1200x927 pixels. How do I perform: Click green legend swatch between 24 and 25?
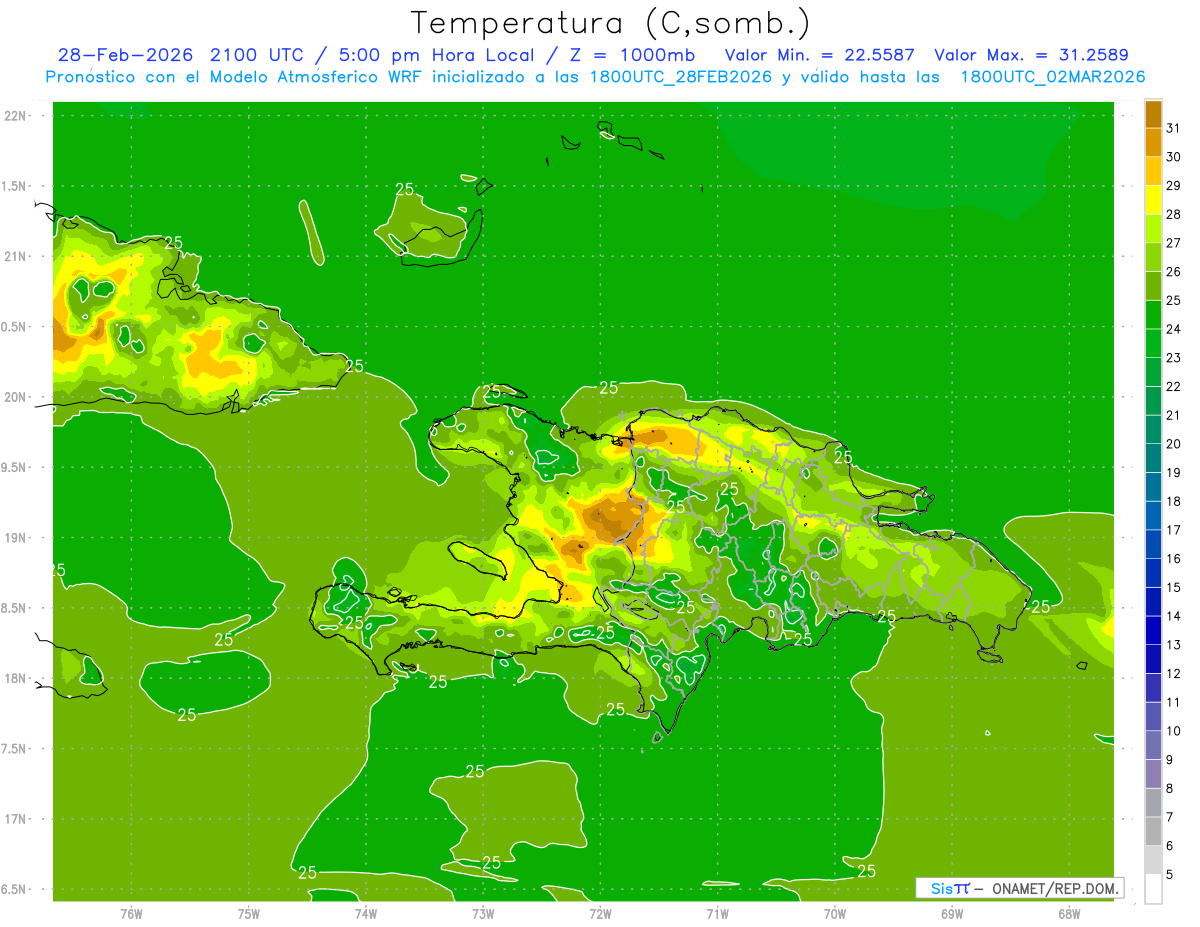(1153, 315)
